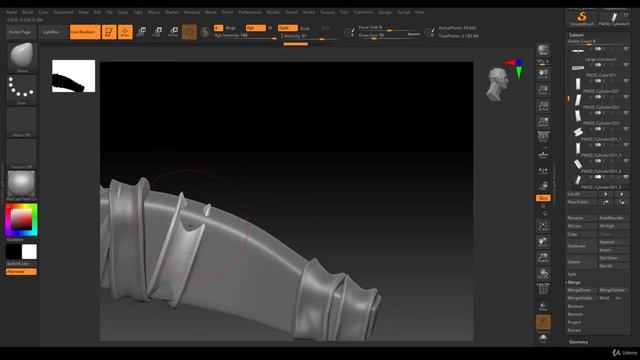Collapse the Subtool panel header
Image resolution: width=640 pixels, height=360 pixels.
point(576,35)
